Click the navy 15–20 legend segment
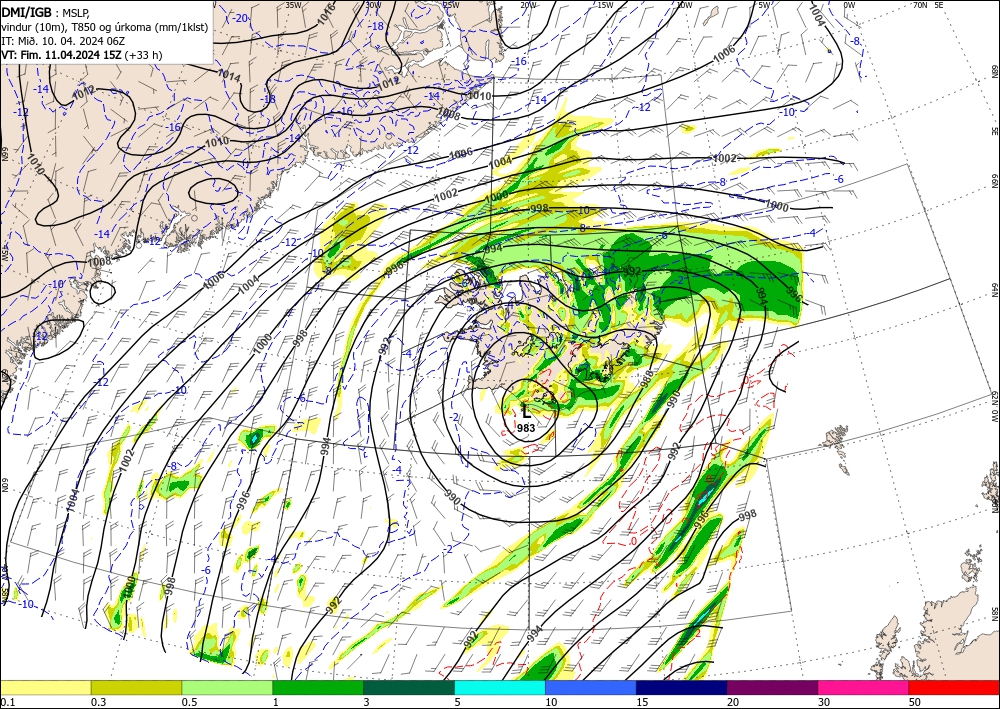This screenshot has width=1000, height=709. point(682,687)
